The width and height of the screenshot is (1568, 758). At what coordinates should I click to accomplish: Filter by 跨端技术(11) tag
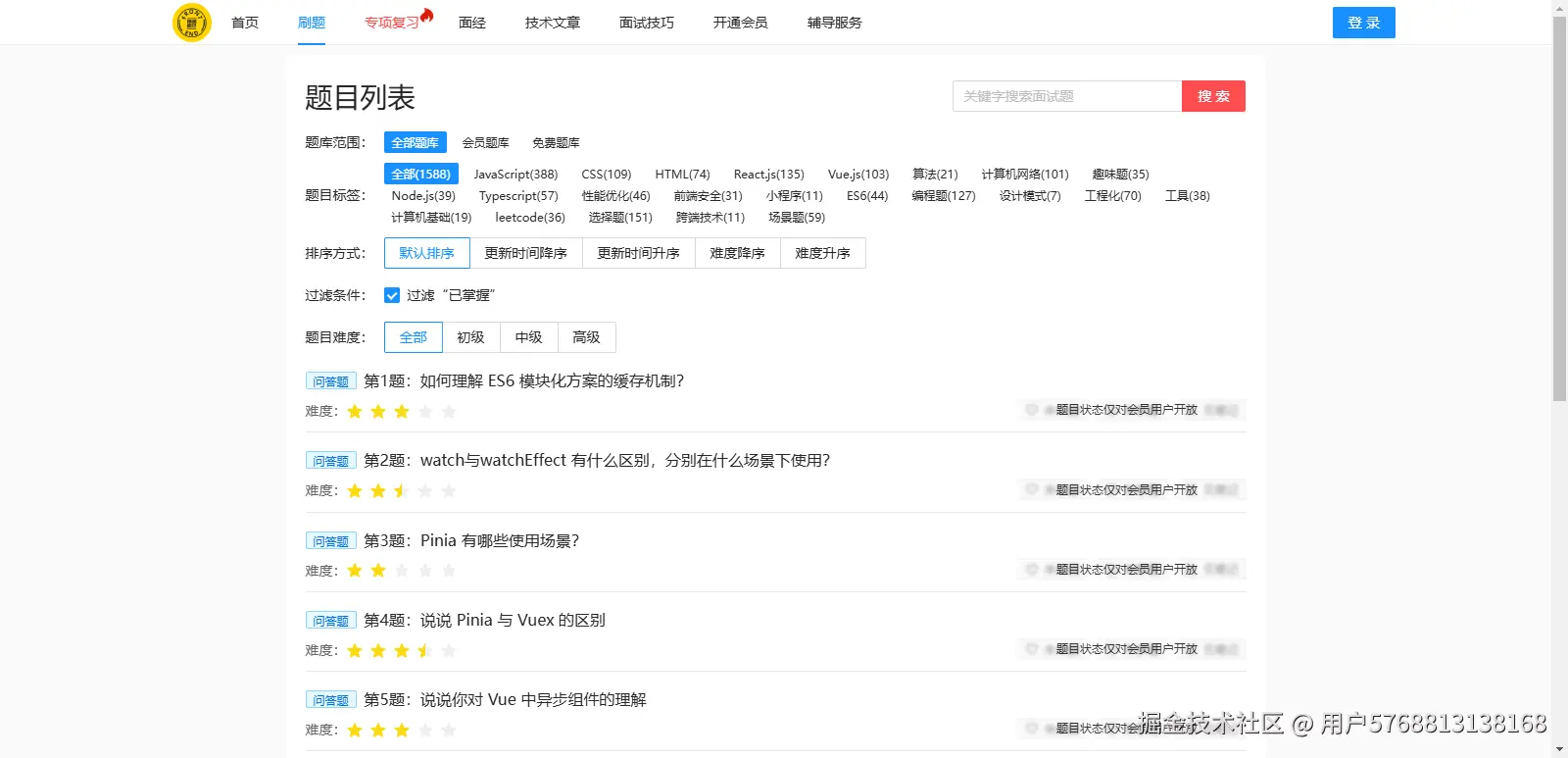(x=710, y=217)
